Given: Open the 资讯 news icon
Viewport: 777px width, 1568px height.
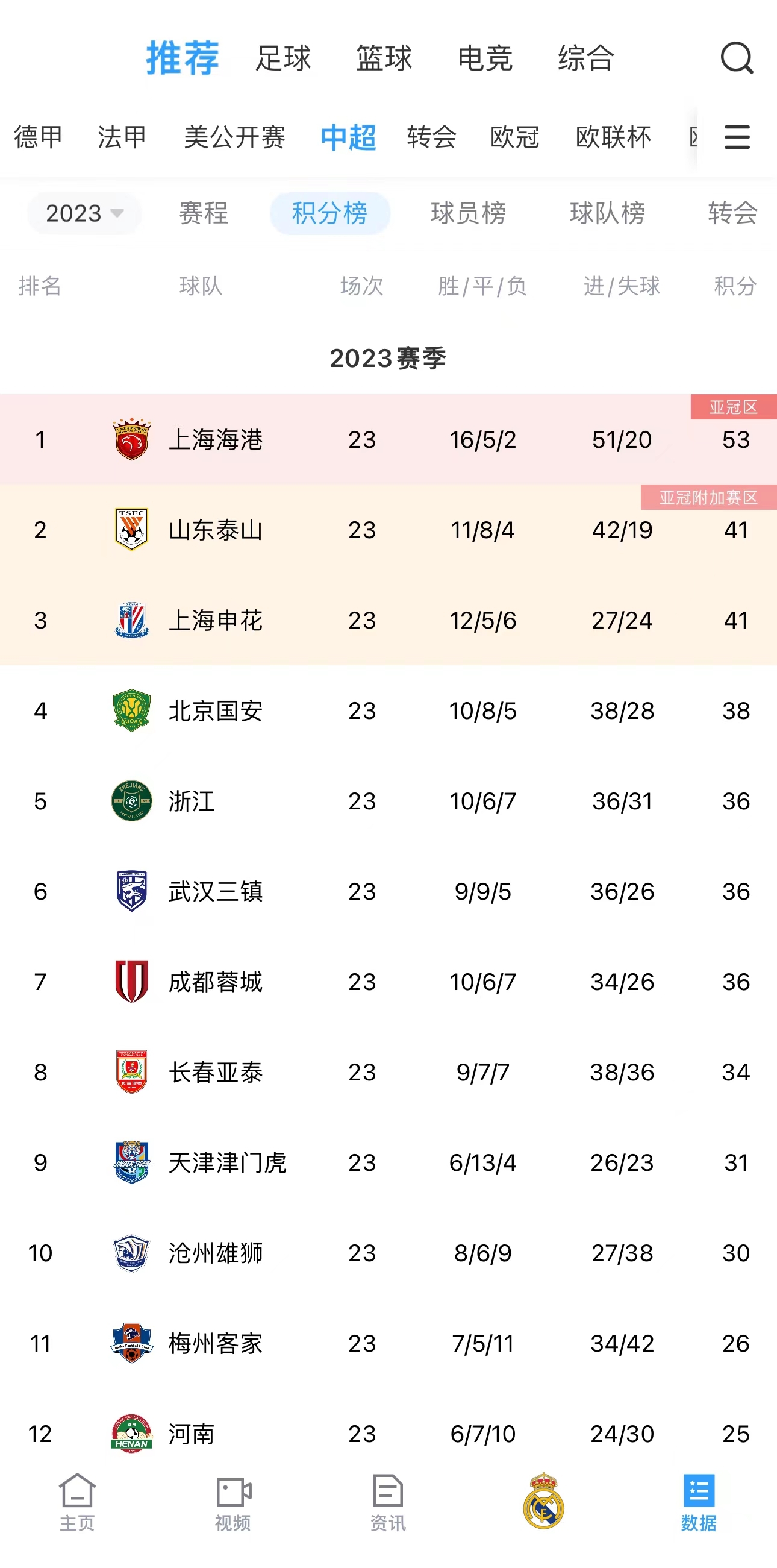Looking at the screenshot, I should [x=388, y=1502].
